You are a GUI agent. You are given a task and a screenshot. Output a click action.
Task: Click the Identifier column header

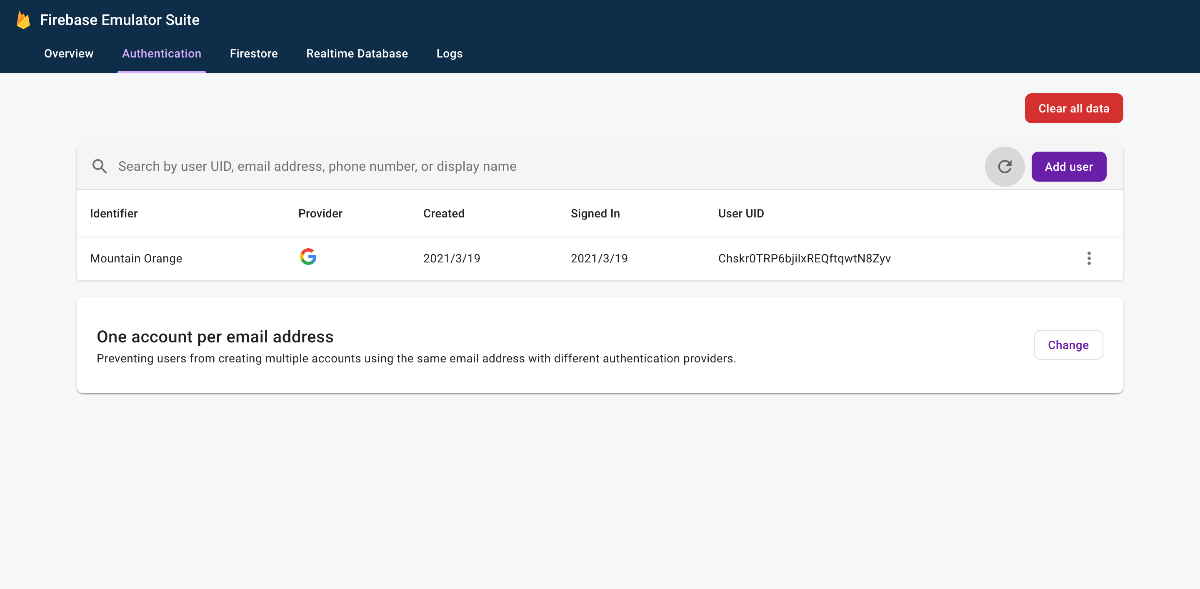(114, 214)
